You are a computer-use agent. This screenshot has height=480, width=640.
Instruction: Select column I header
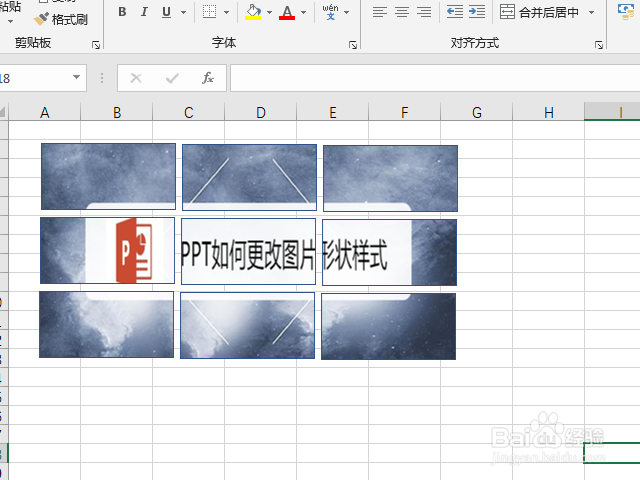point(612,112)
